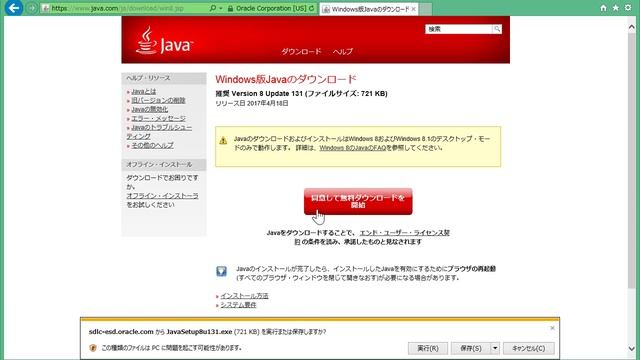The height and width of the screenshot is (360, 640).
Task: Click the yellow warning triangle icon
Action: pyautogui.click(x=223, y=141)
